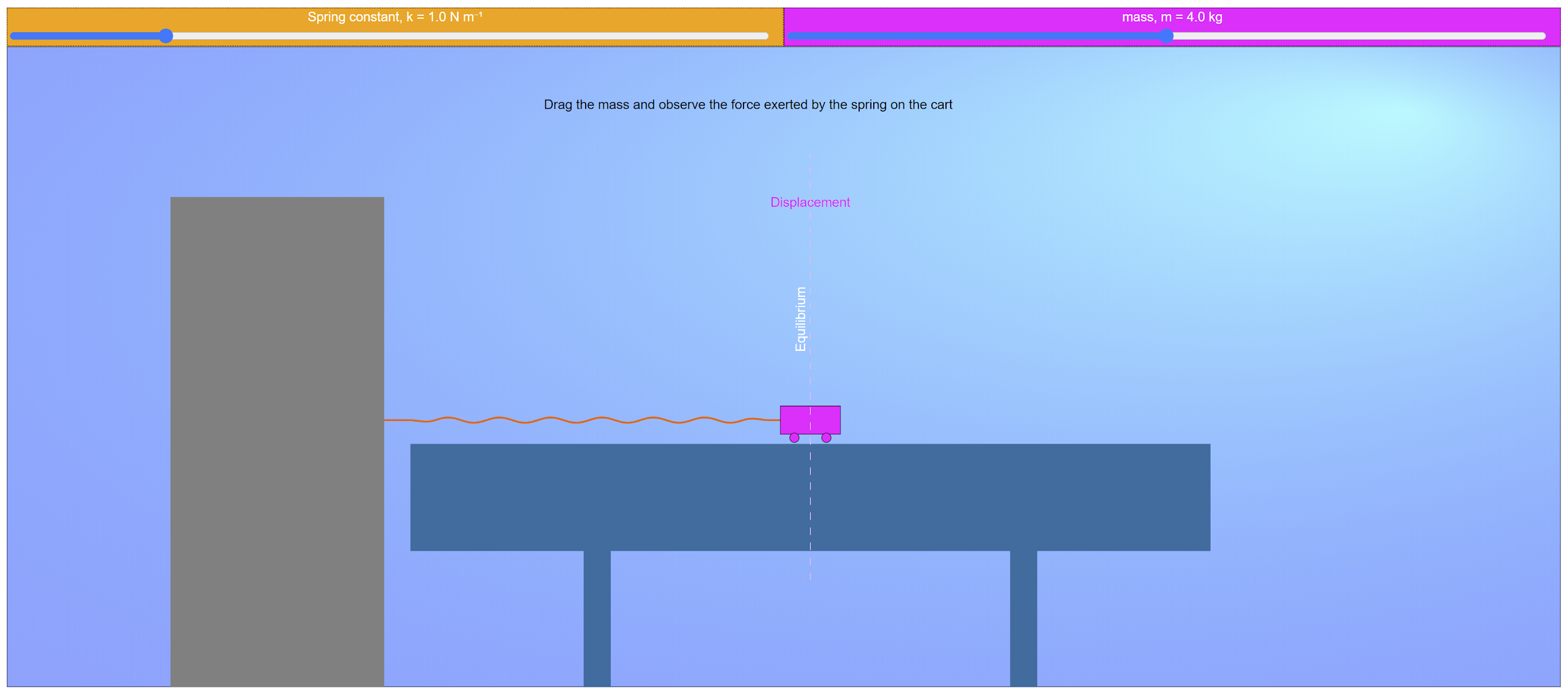This screenshot has width=1568, height=691.
Task: Click the empty track right of the mass handle
Action: [1357, 36]
